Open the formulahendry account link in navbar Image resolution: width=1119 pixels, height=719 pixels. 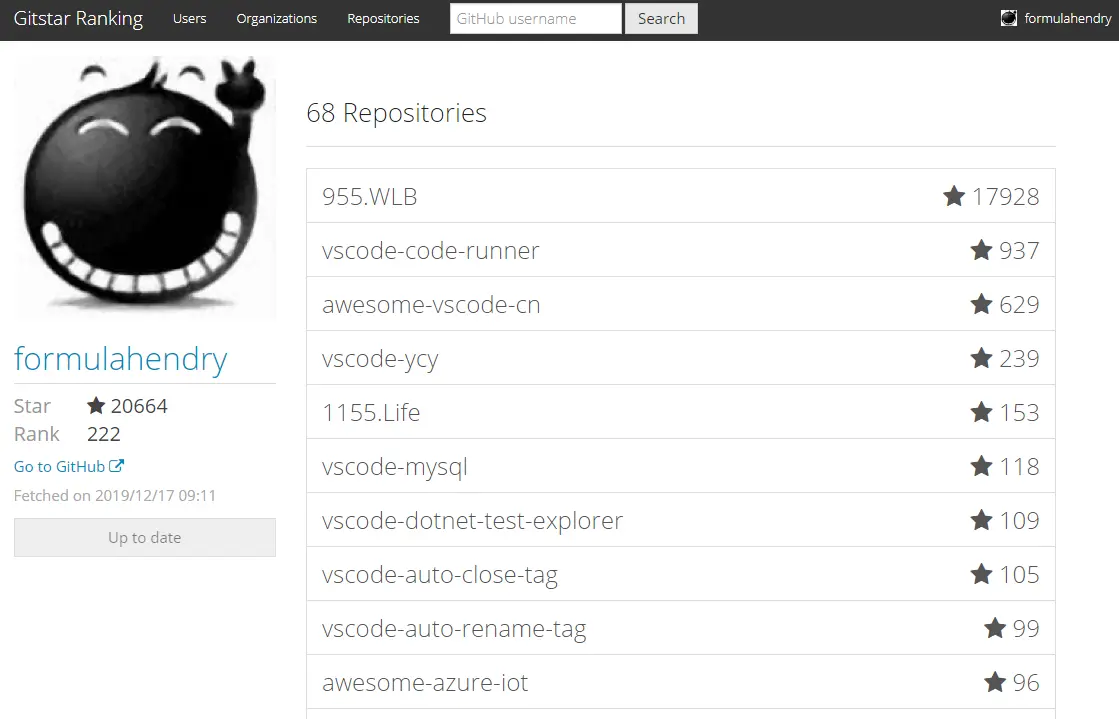[1068, 19]
